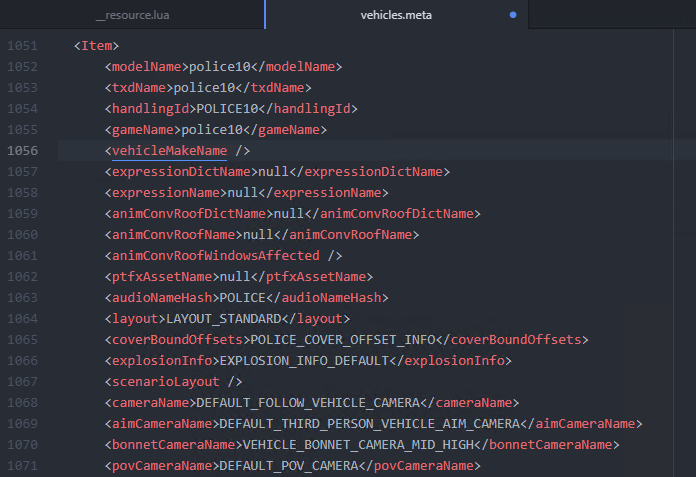
Task: Click the DEFAULT_POV_CAMERA value
Action: coord(281,466)
